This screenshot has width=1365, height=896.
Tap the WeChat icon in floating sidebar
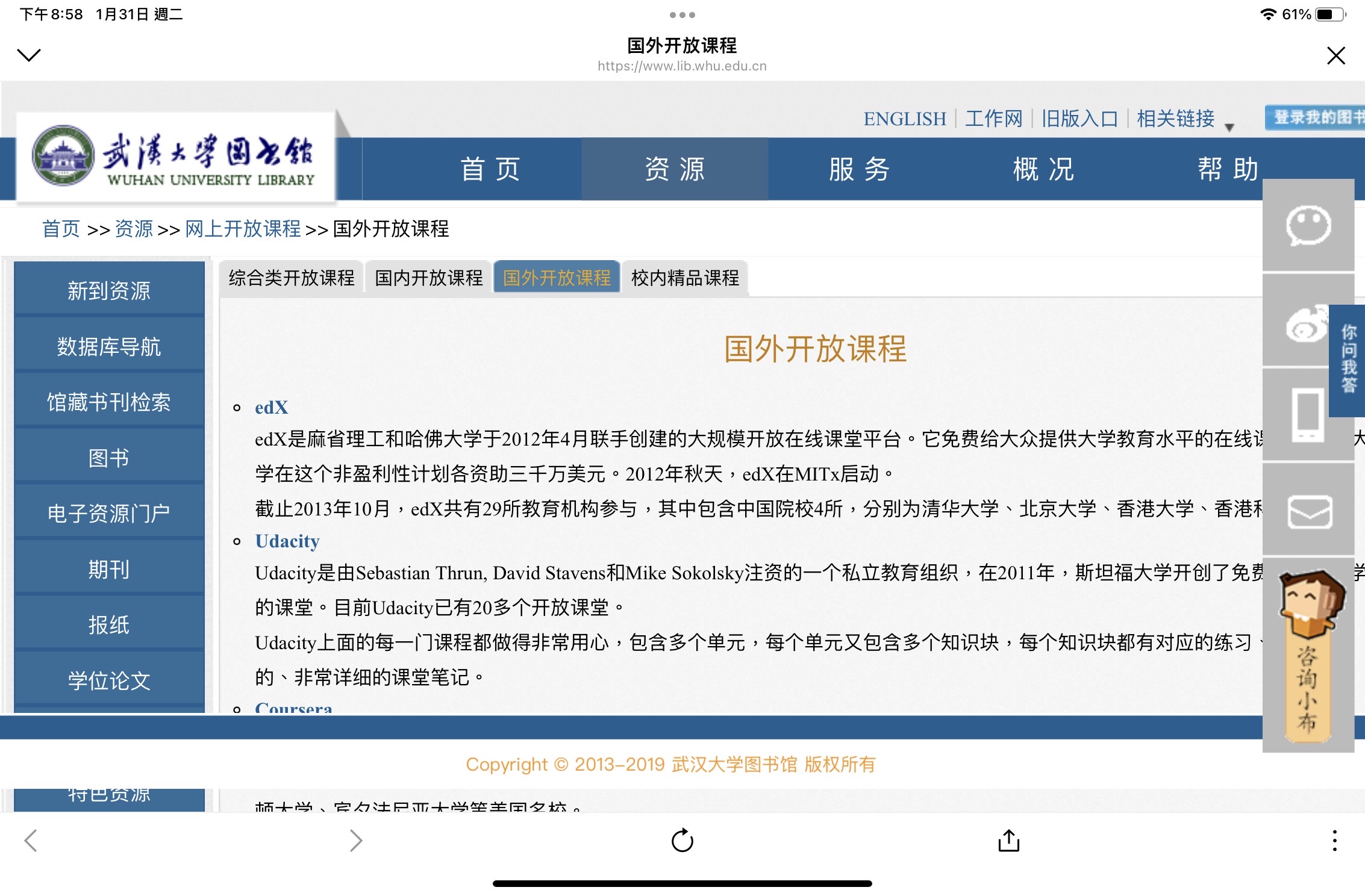[1308, 226]
